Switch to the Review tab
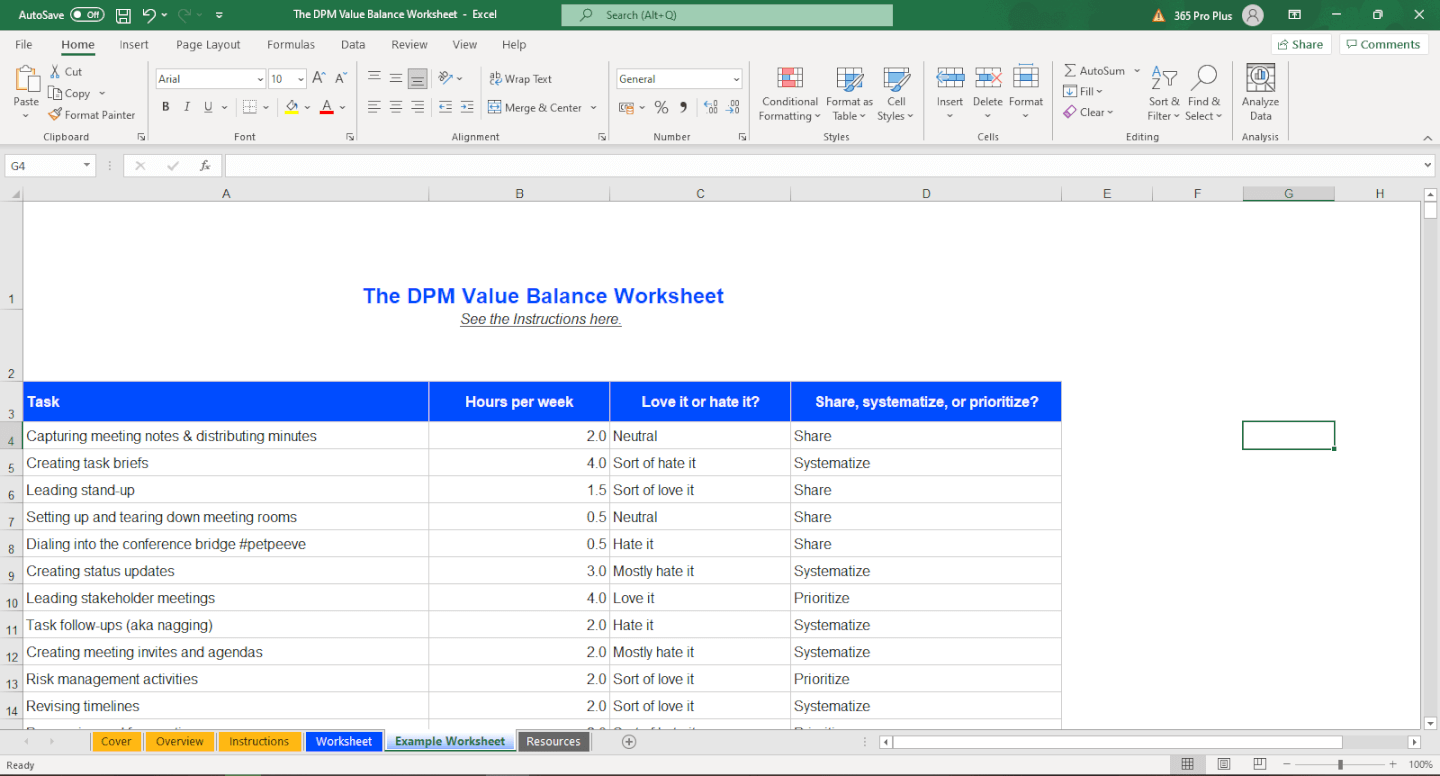The image size is (1440, 776). (x=409, y=45)
